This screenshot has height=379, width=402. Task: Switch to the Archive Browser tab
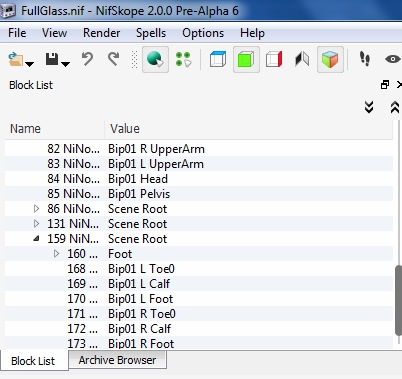(117, 360)
